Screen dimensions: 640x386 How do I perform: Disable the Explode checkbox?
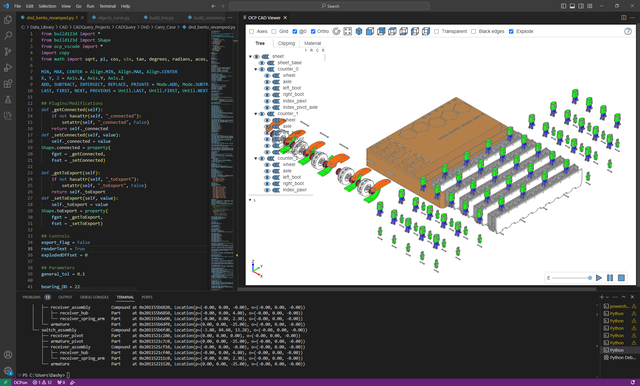(x=511, y=31)
